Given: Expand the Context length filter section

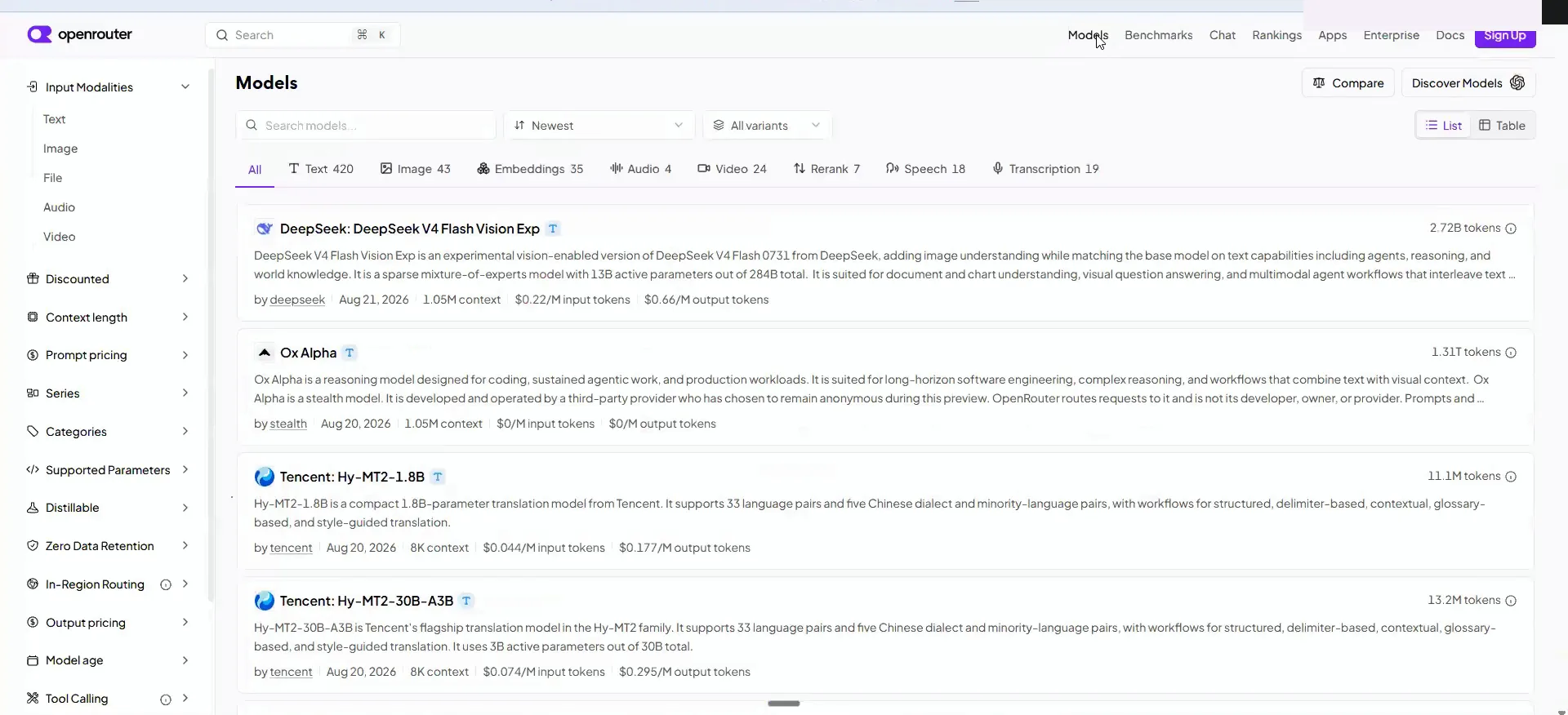Looking at the screenshot, I should pos(109,318).
